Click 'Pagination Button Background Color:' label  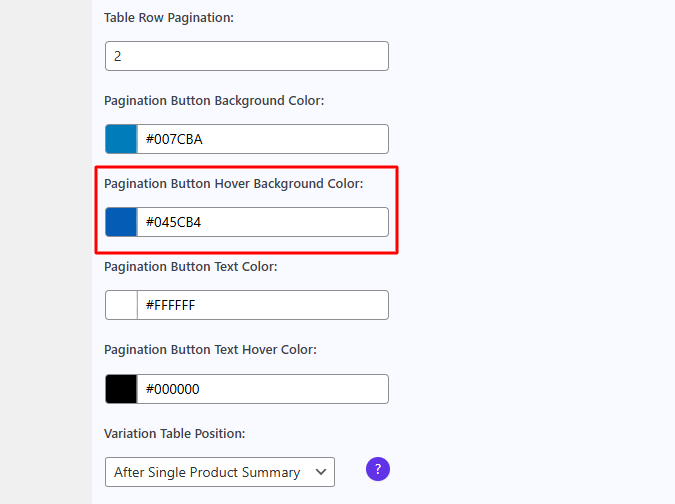214,101
